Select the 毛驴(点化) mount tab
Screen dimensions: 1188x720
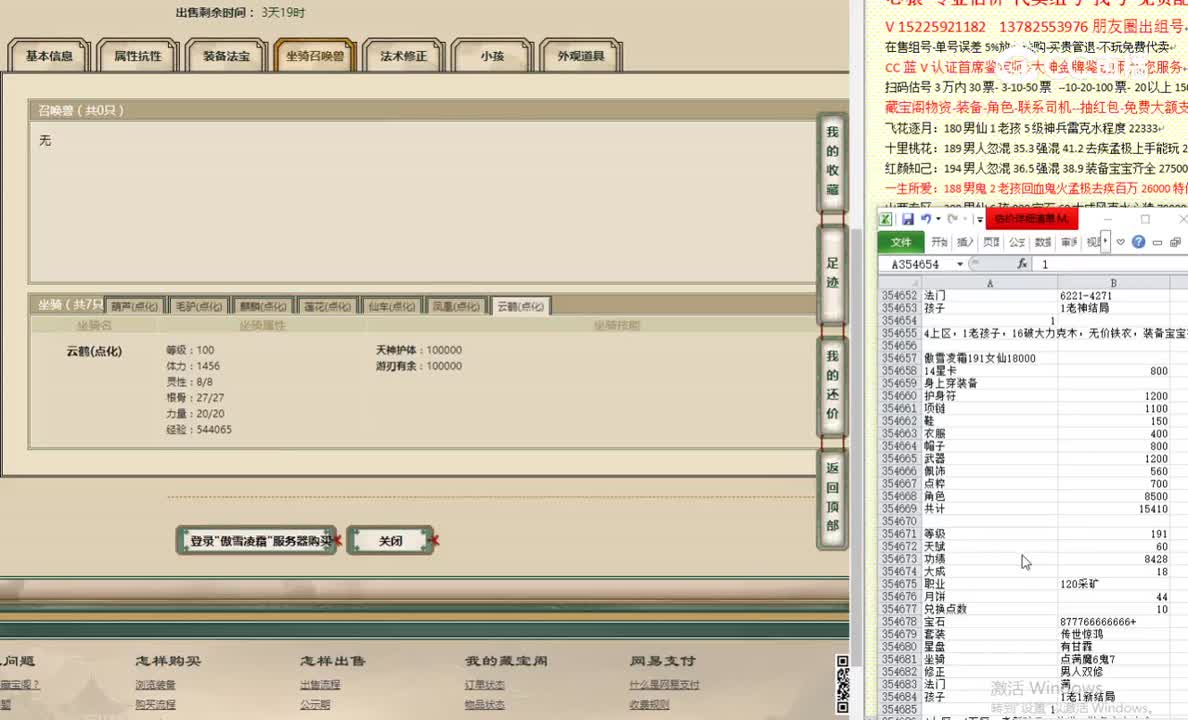click(x=199, y=306)
